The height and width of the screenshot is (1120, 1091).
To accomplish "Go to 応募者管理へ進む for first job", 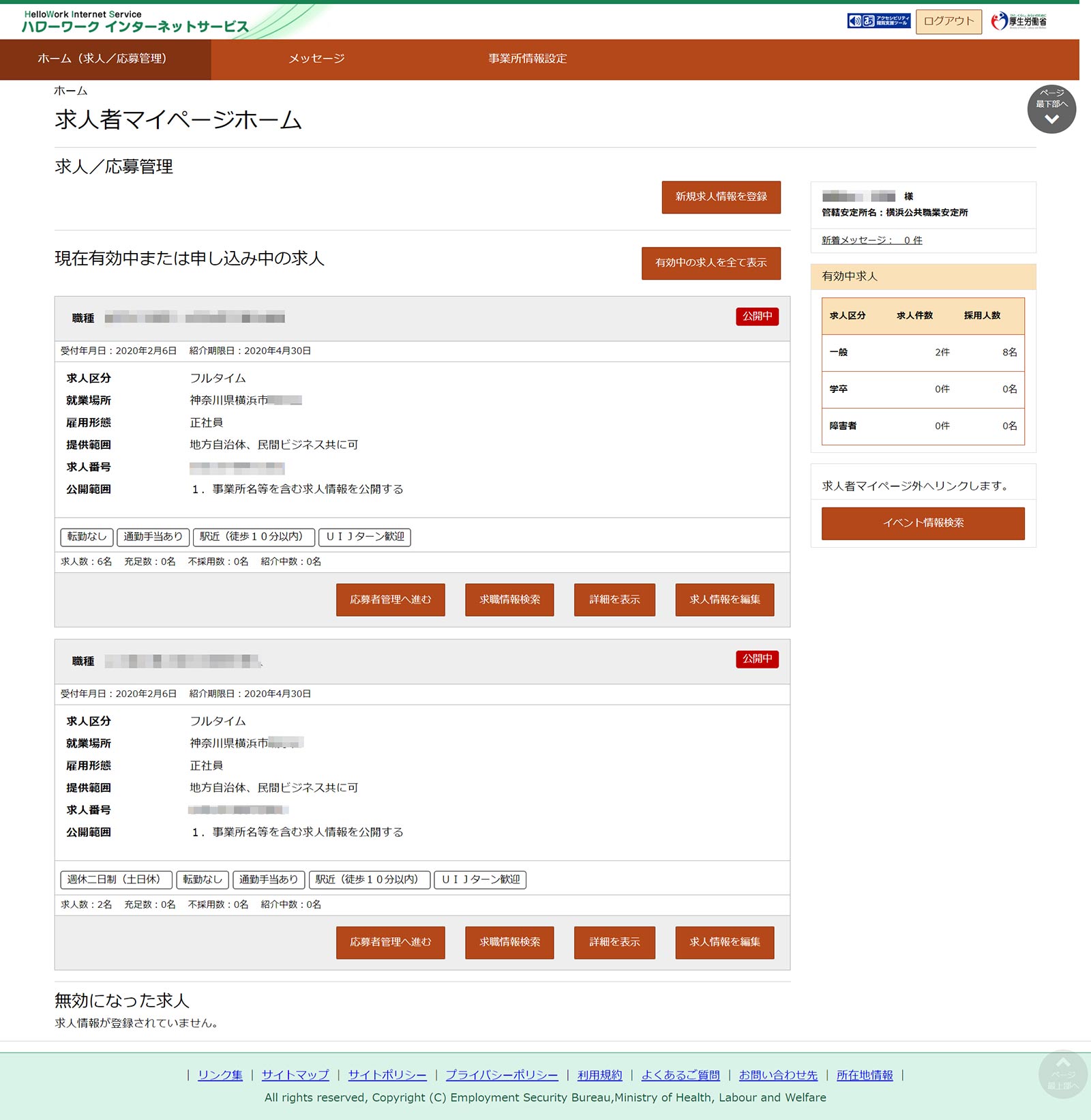I will click(x=390, y=600).
